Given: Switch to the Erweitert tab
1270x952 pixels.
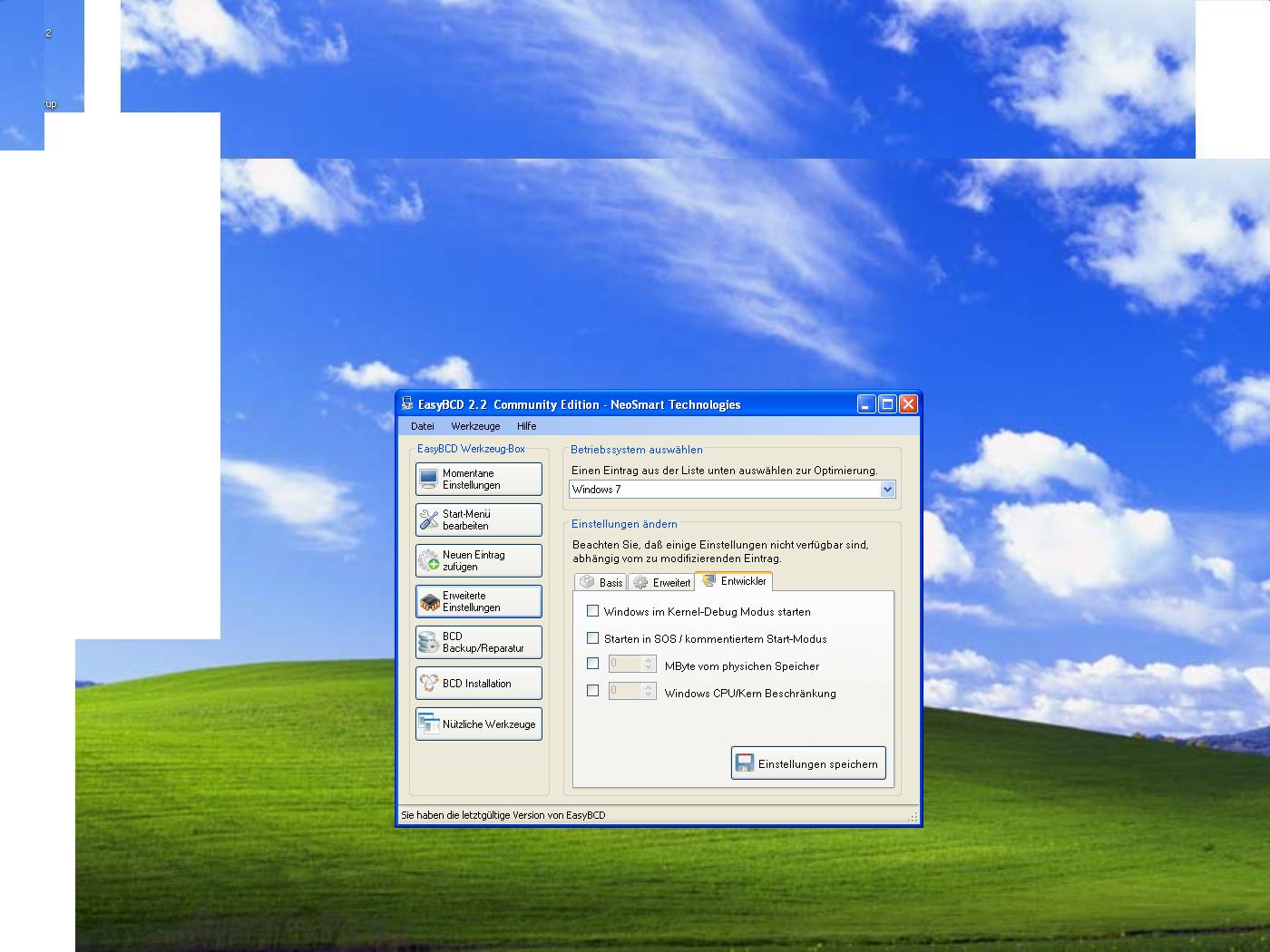Looking at the screenshot, I should pos(661,582).
